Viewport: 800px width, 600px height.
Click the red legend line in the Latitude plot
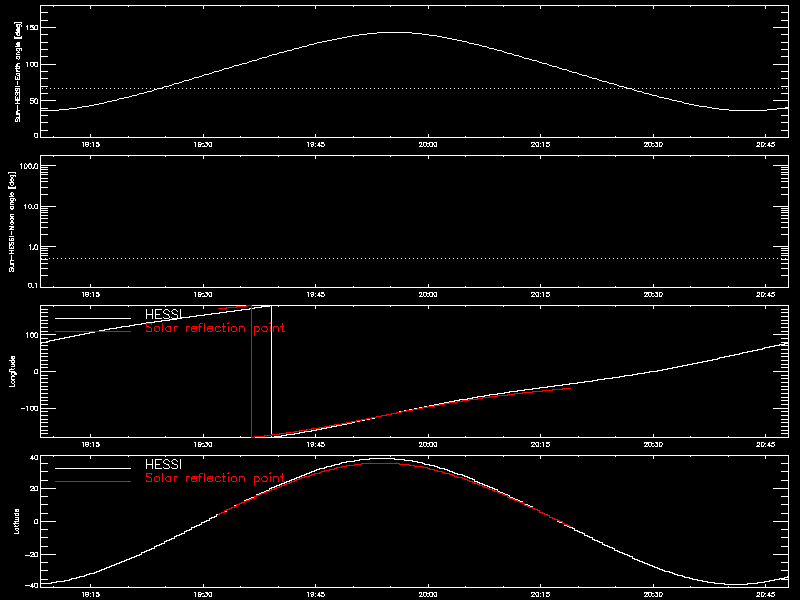93,481
